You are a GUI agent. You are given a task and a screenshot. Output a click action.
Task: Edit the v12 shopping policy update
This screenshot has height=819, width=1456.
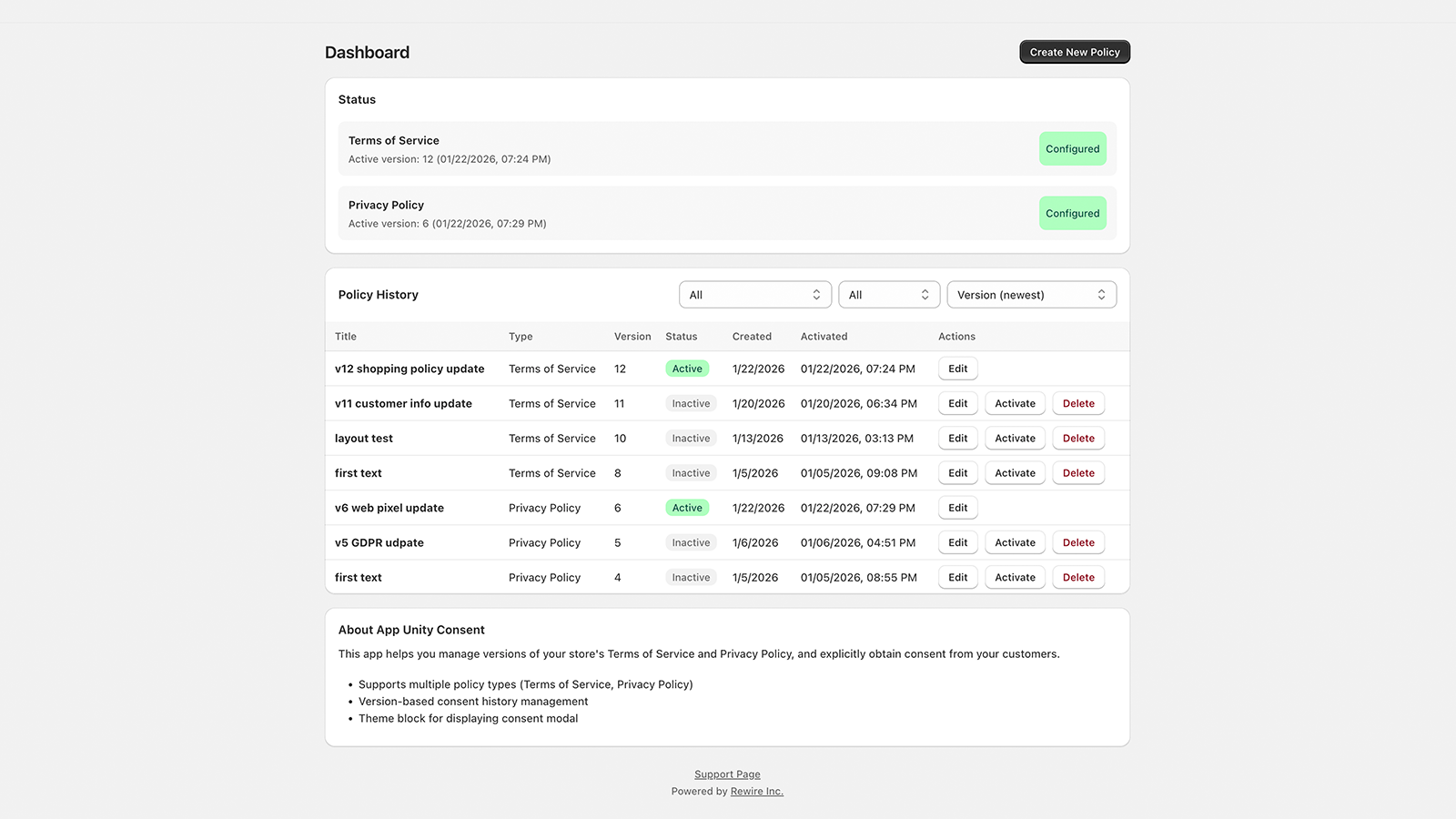(x=958, y=369)
